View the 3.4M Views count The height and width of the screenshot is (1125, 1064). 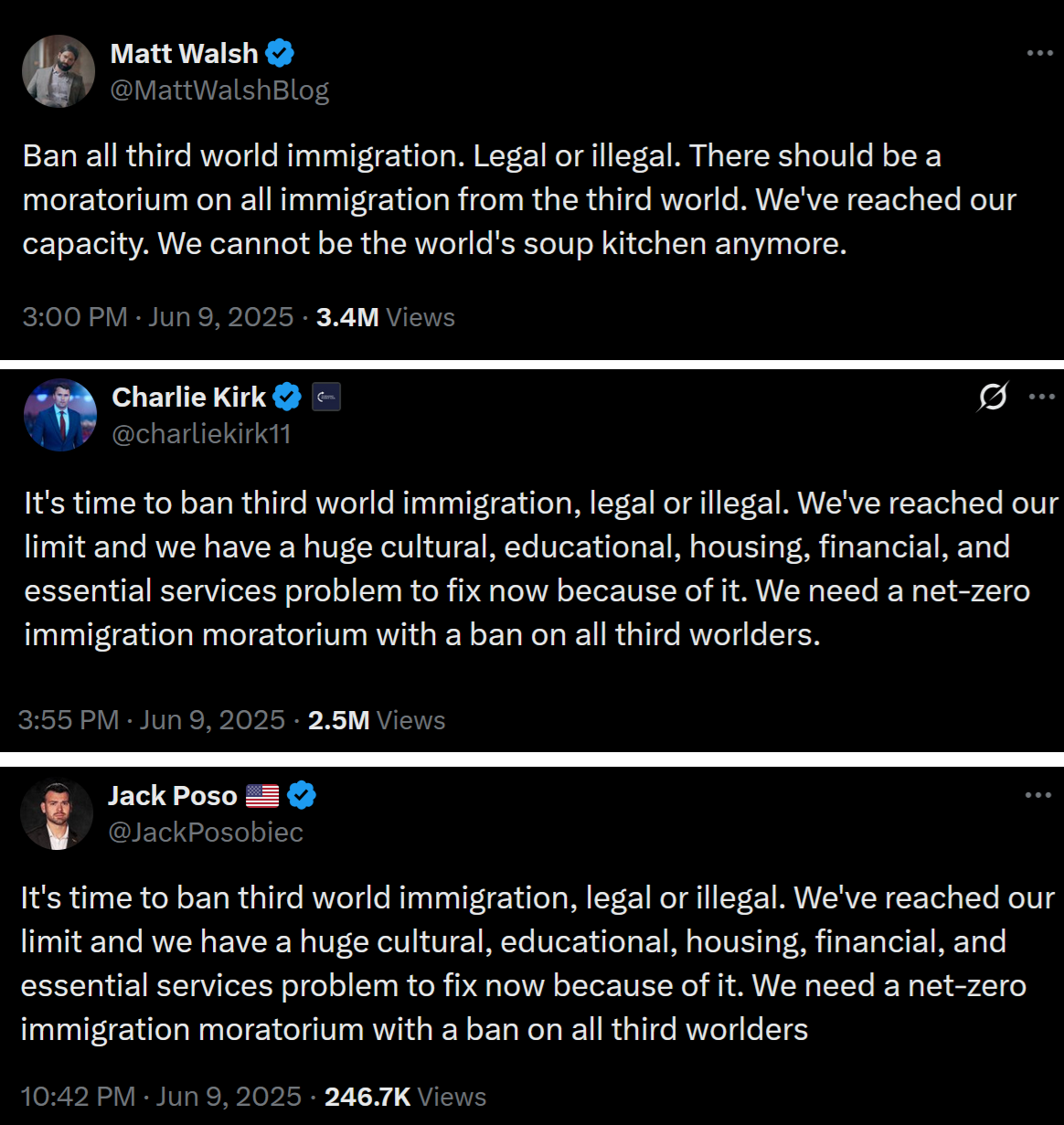tap(385, 317)
